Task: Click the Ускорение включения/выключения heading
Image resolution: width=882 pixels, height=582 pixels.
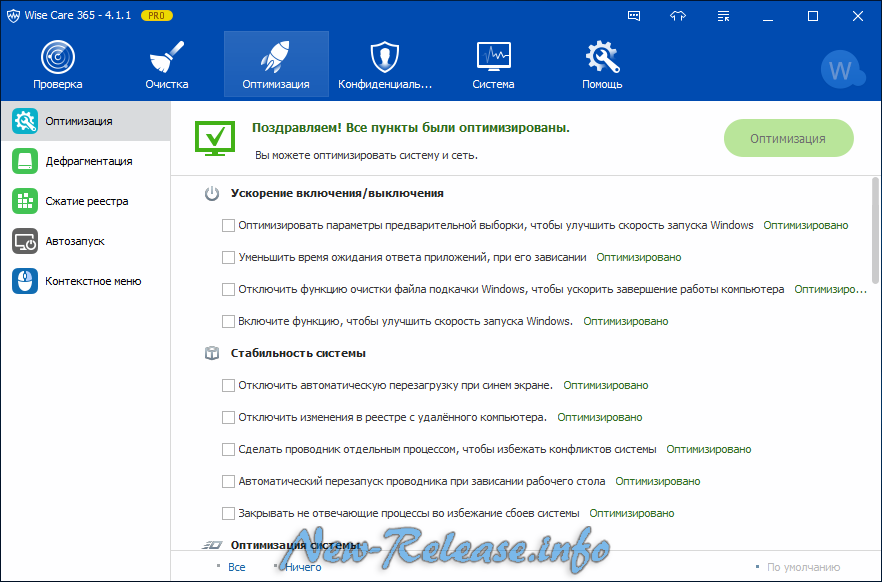Action: coord(337,193)
